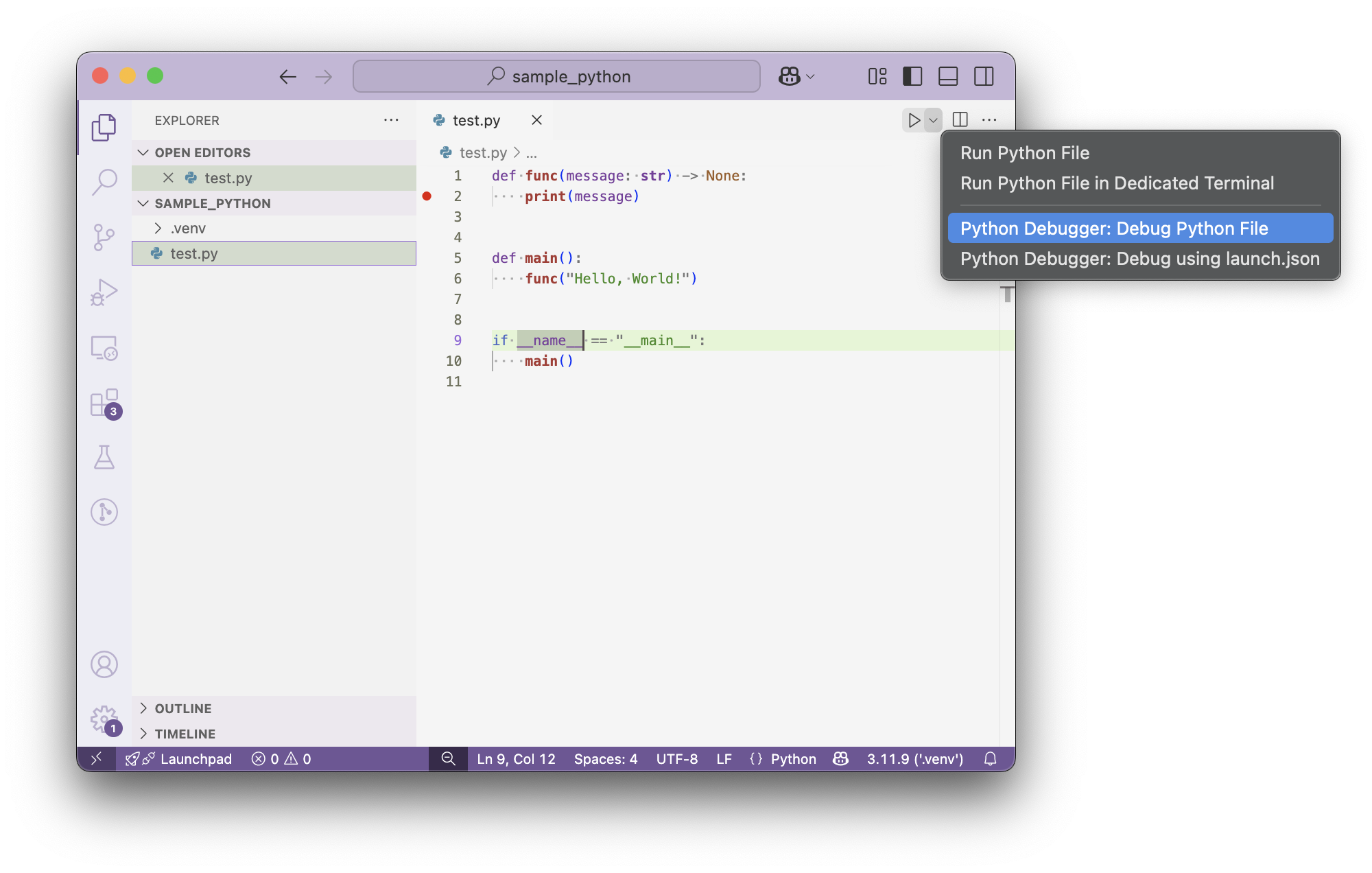Click the main() call on line 10
Screen dimensions: 1372x873
pyautogui.click(x=549, y=361)
